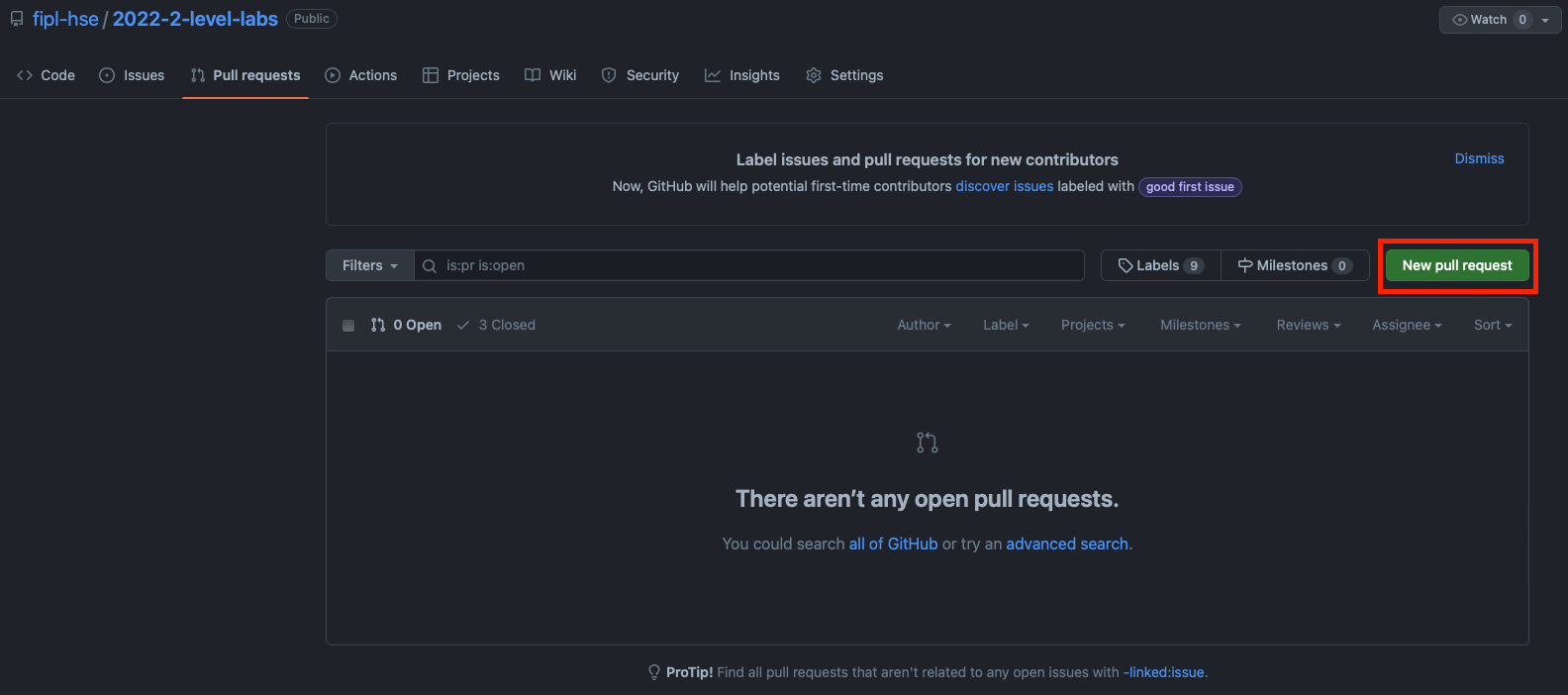Click the milestone signpost icon
Viewport: 1568px width, 695px height.
[x=1245, y=265]
